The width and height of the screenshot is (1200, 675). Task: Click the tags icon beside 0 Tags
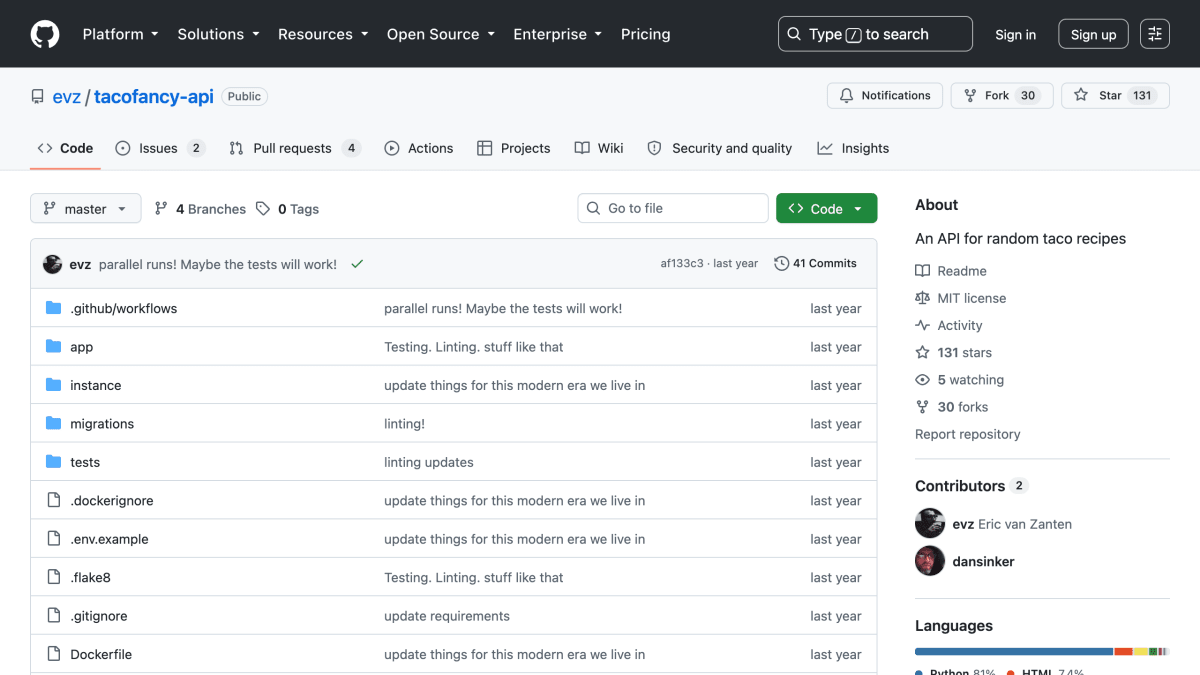point(263,209)
